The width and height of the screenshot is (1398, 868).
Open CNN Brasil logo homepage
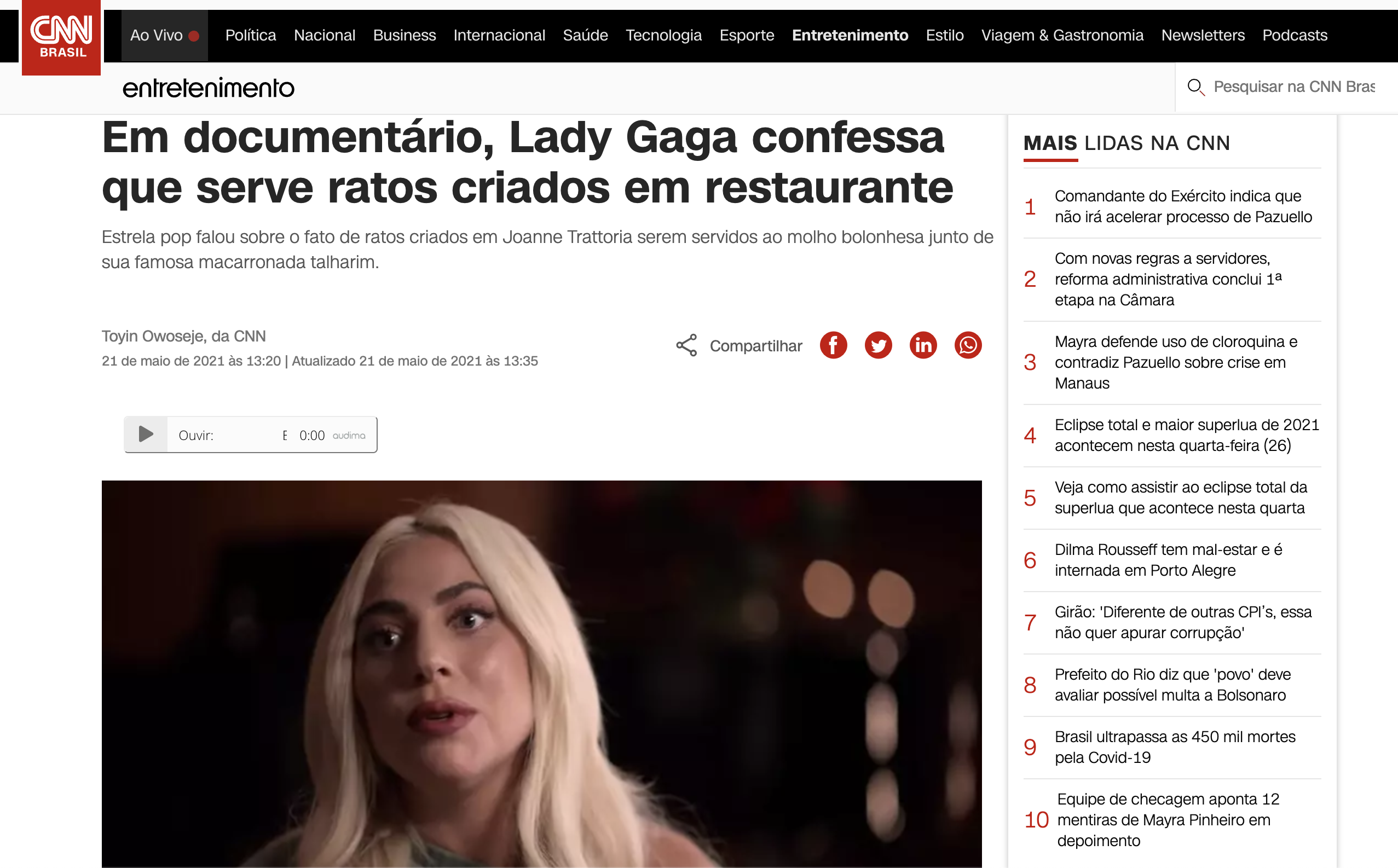[x=61, y=37]
